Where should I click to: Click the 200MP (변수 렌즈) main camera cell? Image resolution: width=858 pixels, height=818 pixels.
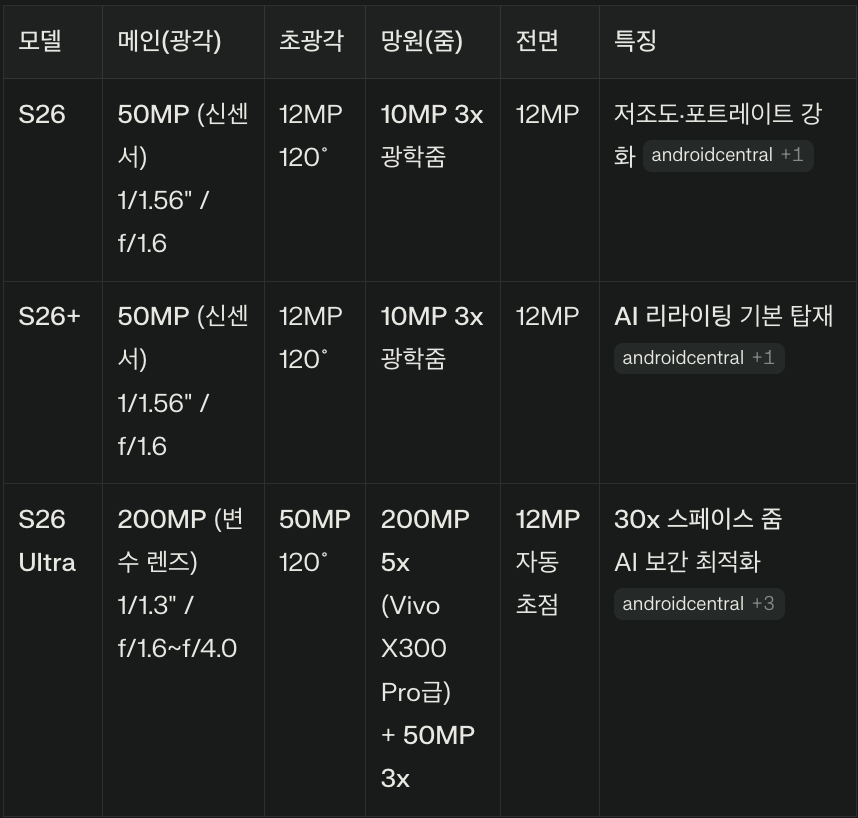(x=180, y=541)
